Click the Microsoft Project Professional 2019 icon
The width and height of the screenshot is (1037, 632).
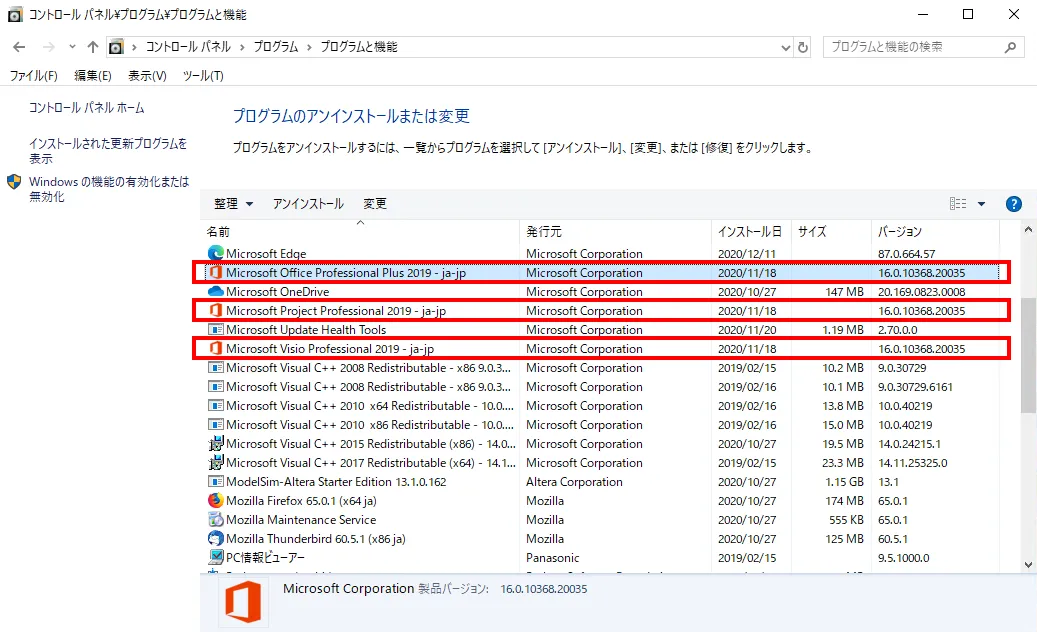point(215,310)
